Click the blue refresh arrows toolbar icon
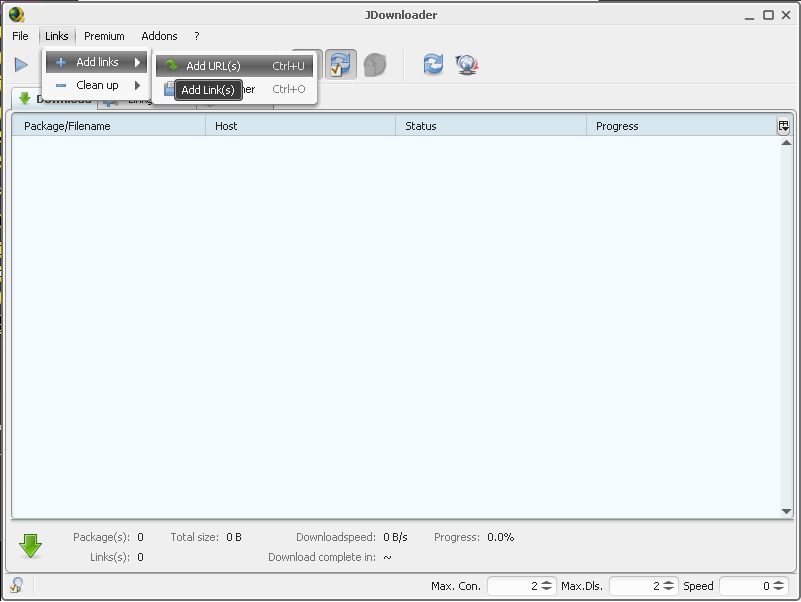This screenshot has height=602, width=801. coord(433,64)
